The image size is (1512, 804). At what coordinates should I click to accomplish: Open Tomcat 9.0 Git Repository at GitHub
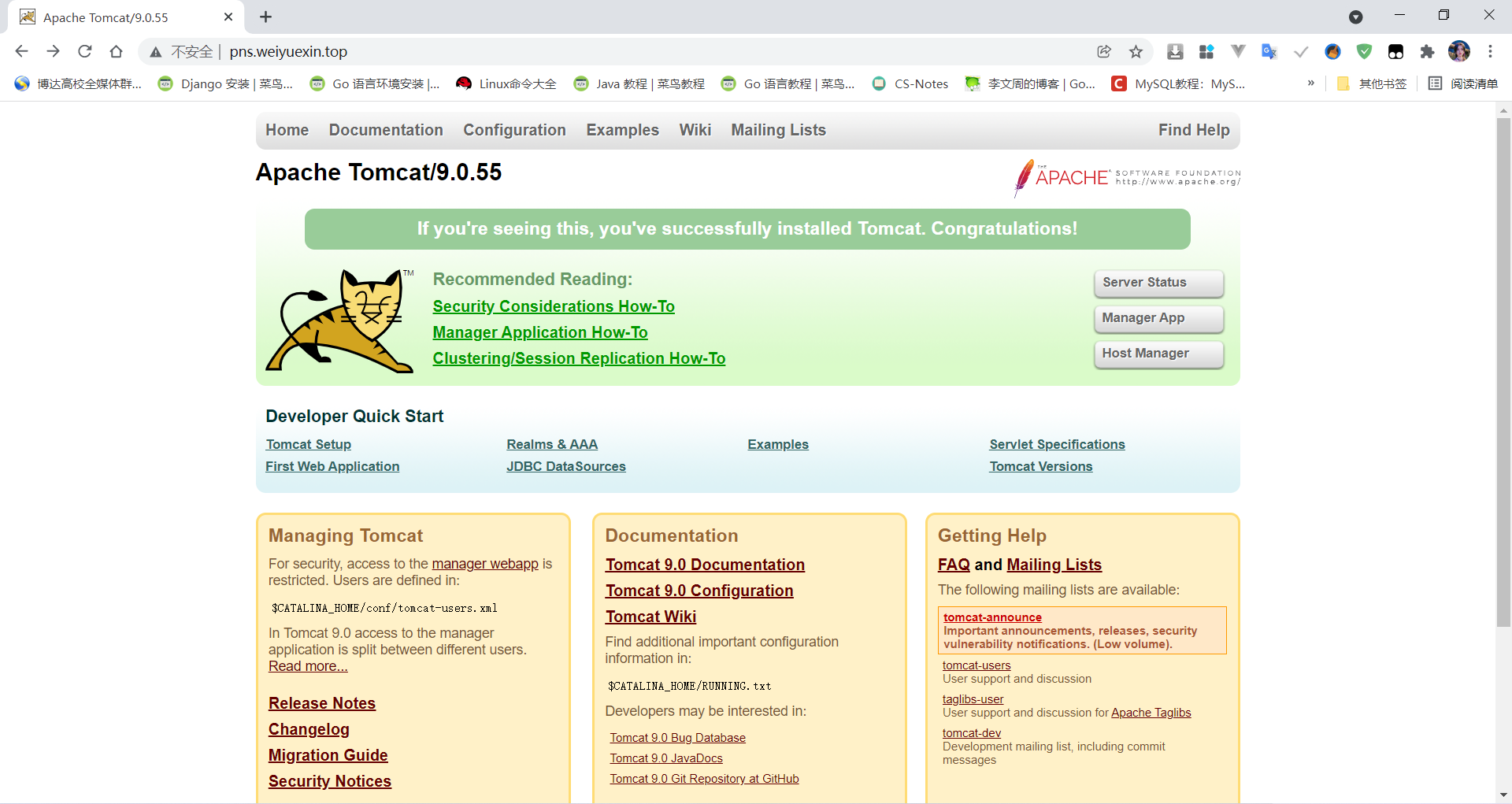(704, 779)
